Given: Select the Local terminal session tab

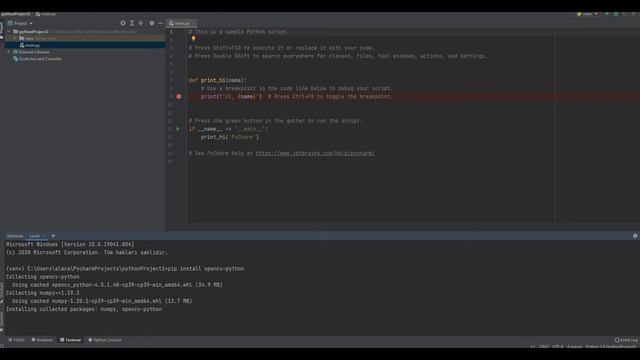Looking at the screenshot, I should click(x=35, y=236).
